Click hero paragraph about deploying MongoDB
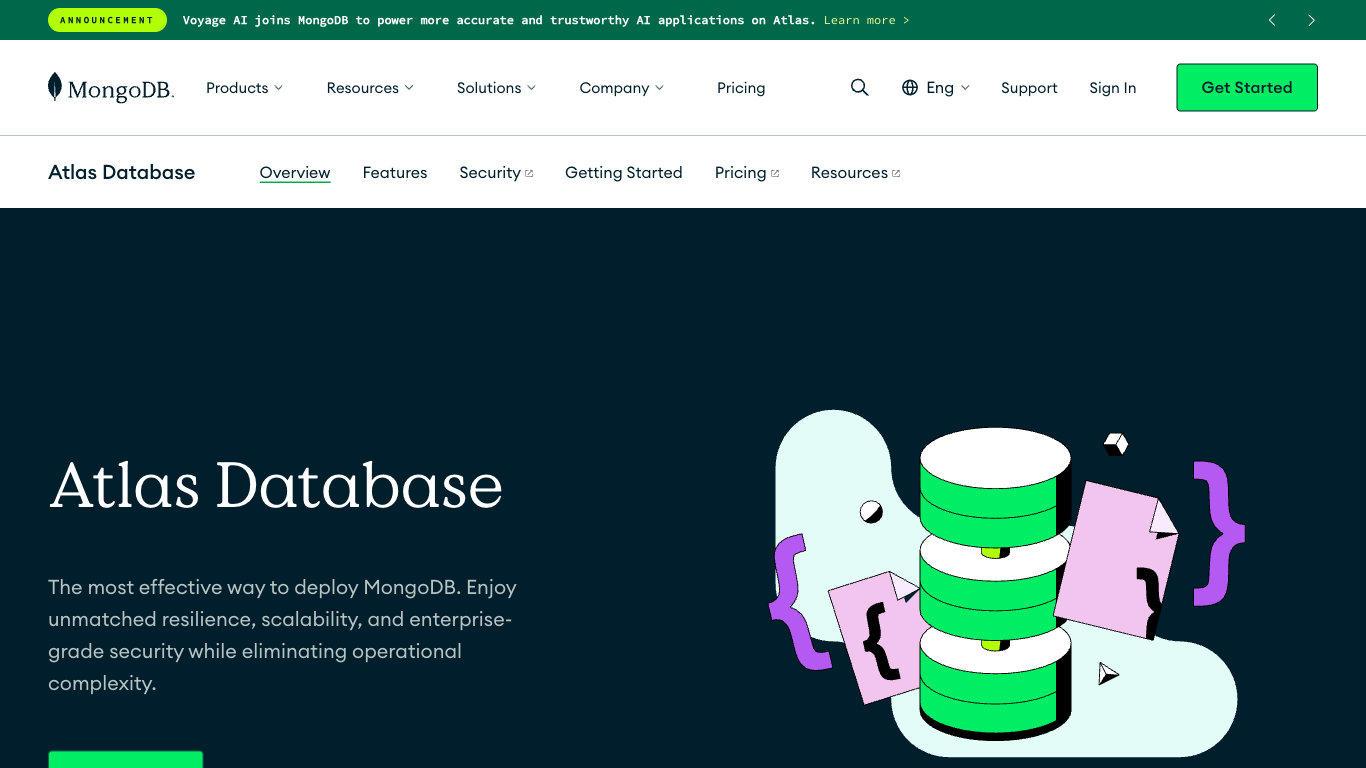 tap(283, 635)
